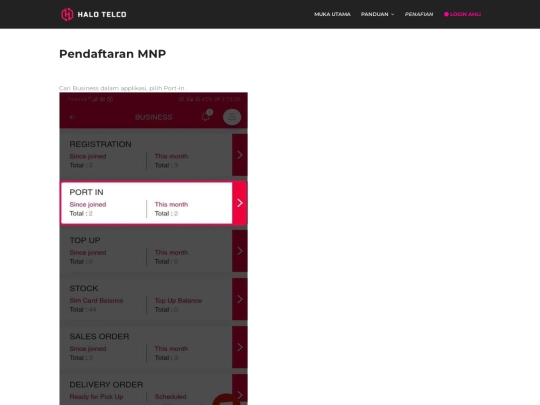Screen dimensions: 540x405
Task: Click Sim Card Balance label in STOCK
Action: [x=96, y=301]
